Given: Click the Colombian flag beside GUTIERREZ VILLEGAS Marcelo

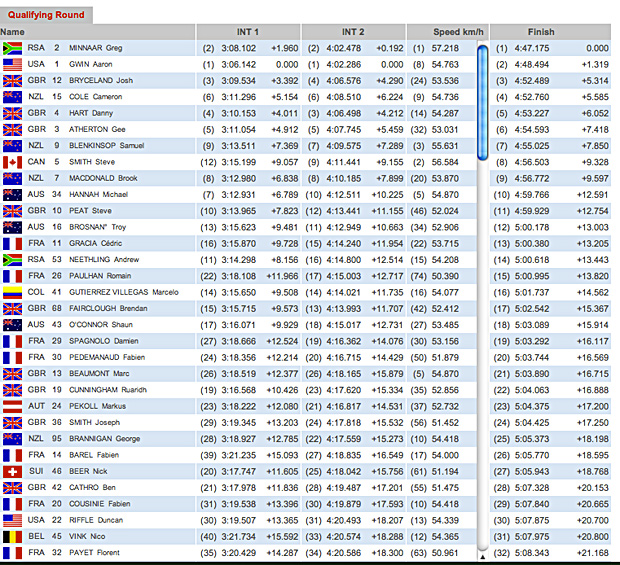Looking at the screenshot, I should click(14, 292).
